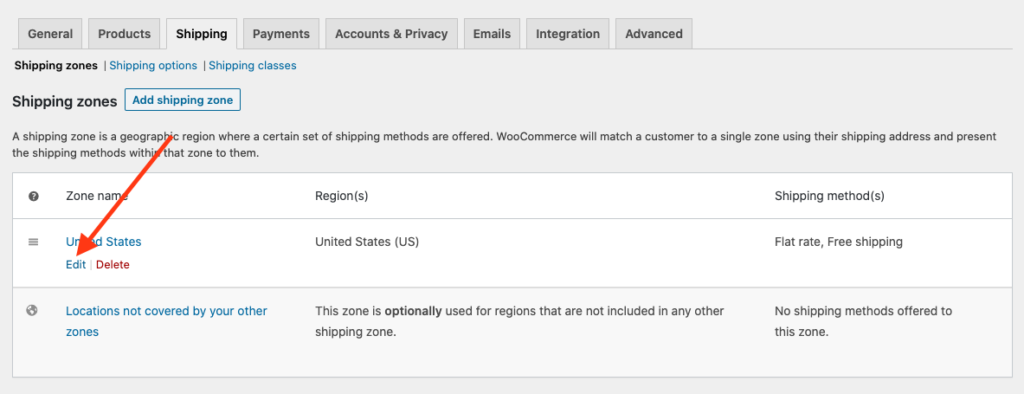1024x394 pixels.
Task: Open the Shipping options link
Action: click(153, 65)
